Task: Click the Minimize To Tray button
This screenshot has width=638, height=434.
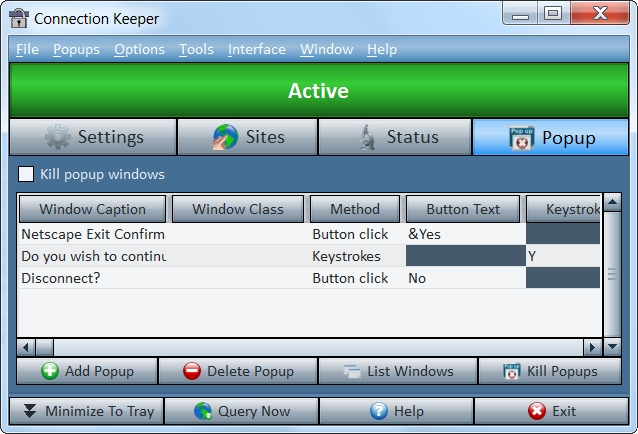Action: pyautogui.click(x=86, y=411)
